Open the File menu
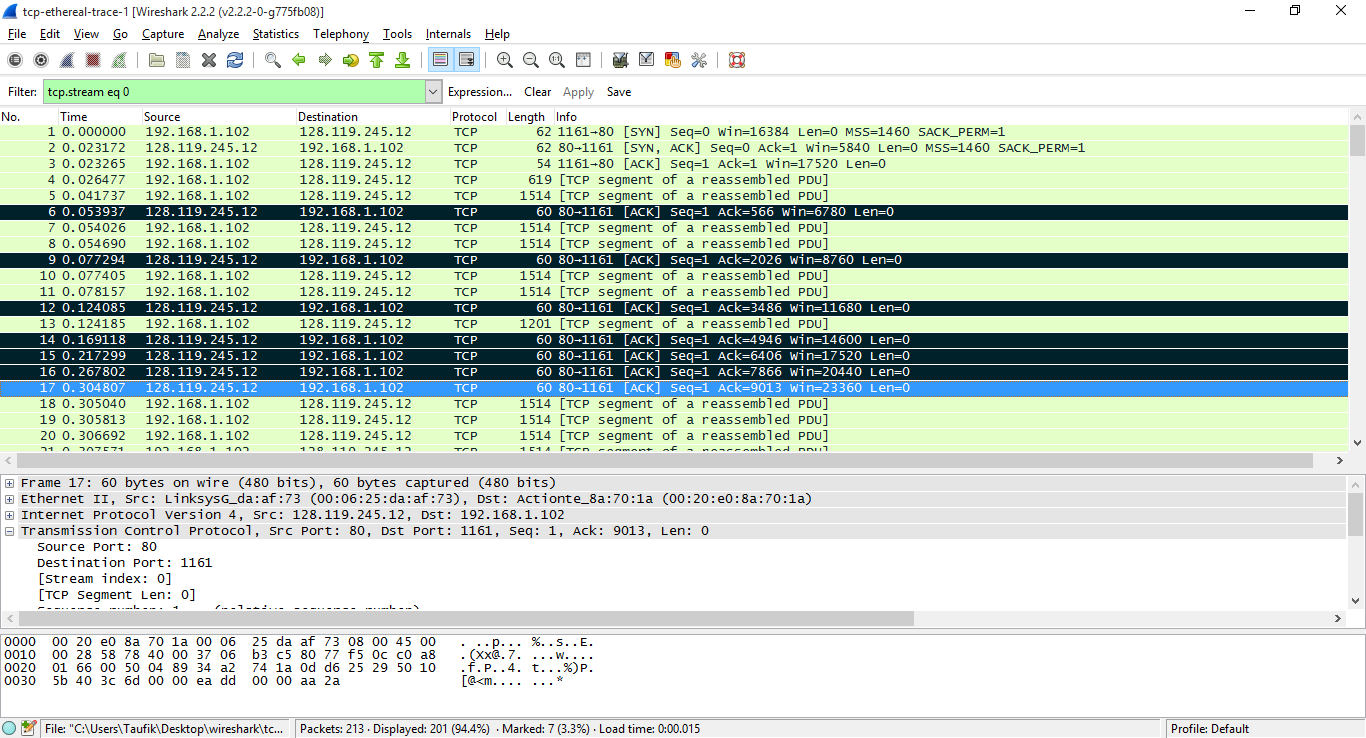The height and width of the screenshot is (738, 1366). tap(17, 34)
